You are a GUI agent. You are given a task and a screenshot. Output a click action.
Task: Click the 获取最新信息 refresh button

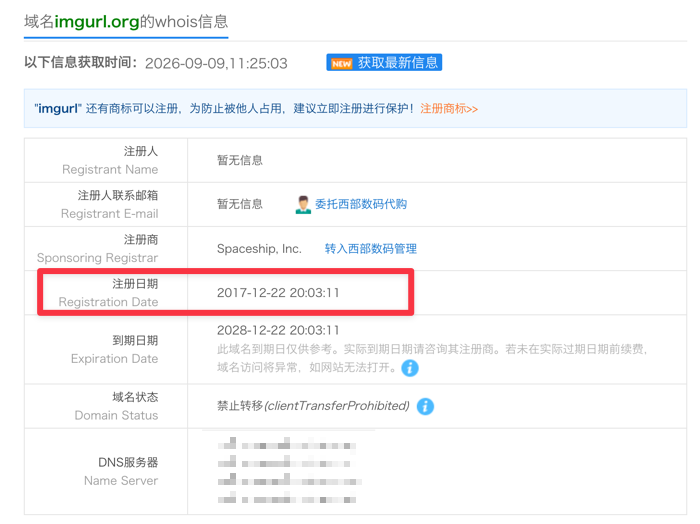(384, 62)
